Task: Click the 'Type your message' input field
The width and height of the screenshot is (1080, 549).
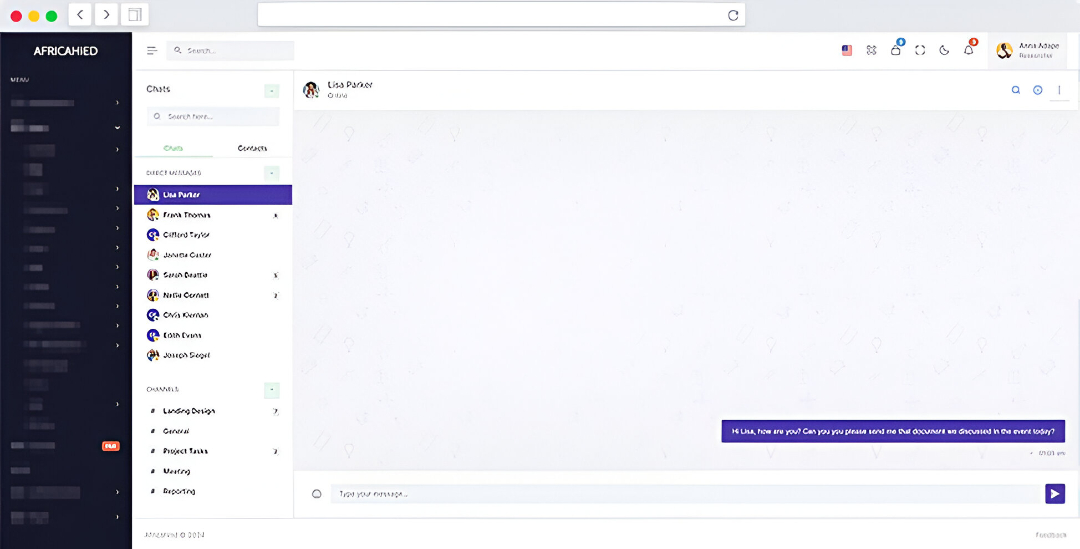Action: click(685, 494)
